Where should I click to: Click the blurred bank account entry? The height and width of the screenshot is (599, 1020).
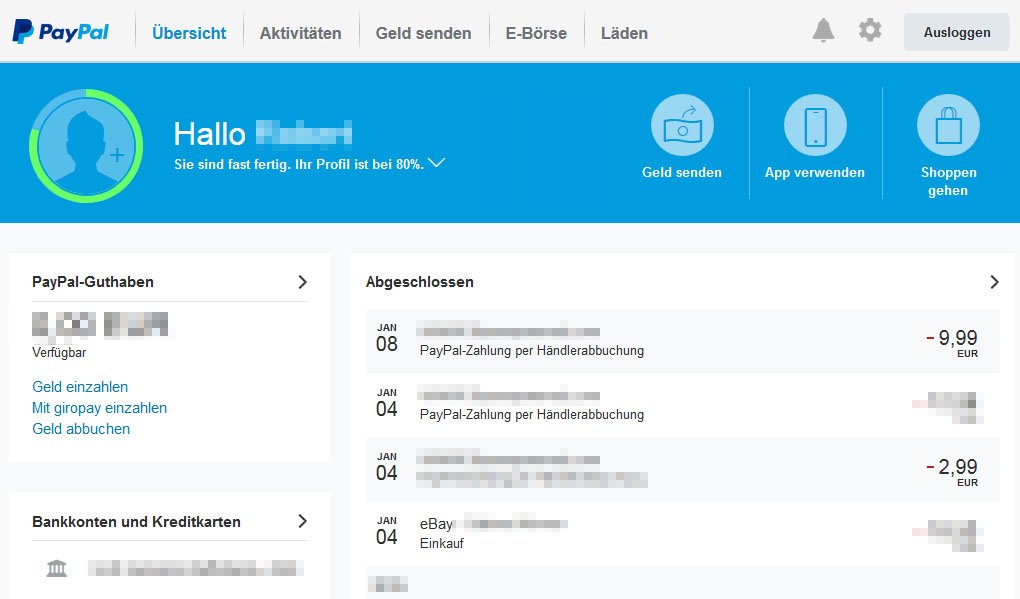195,568
